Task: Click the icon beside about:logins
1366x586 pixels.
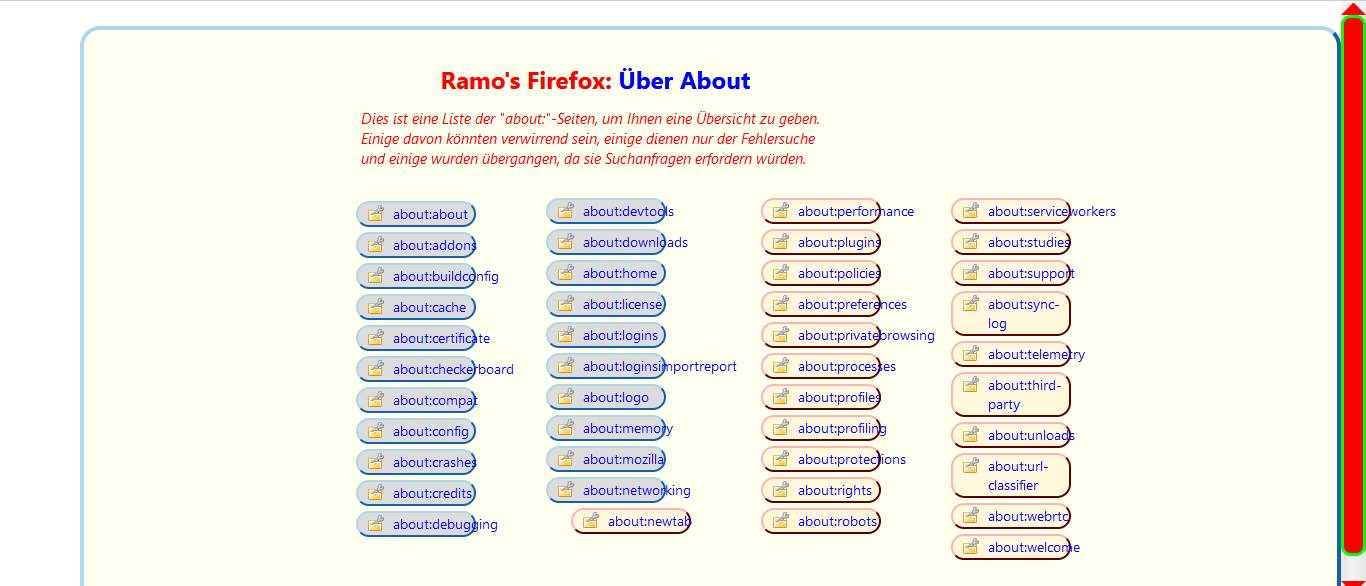Action: [x=565, y=335]
